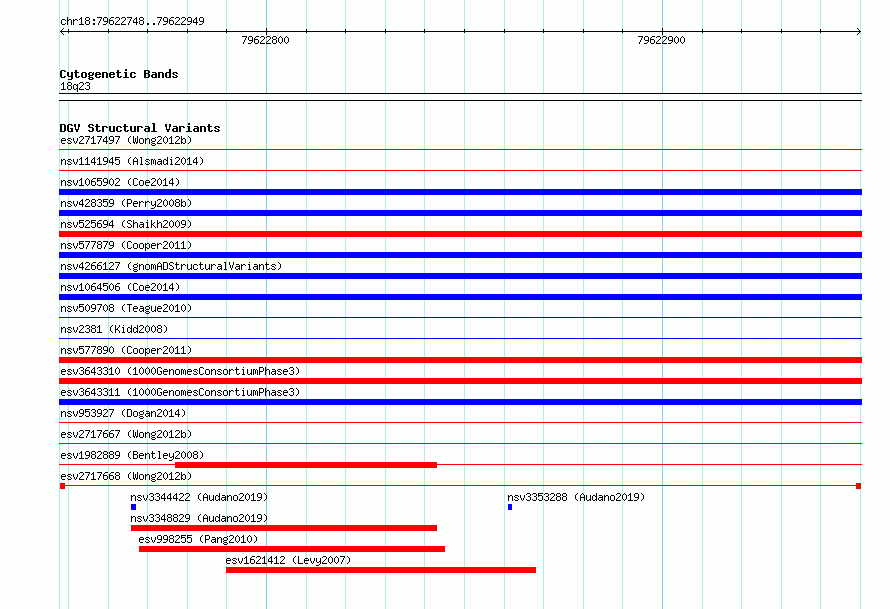The width and height of the screenshot is (890, 609).
Task: Open the DGV Structural Variants track title
Action: coord(140,128)
